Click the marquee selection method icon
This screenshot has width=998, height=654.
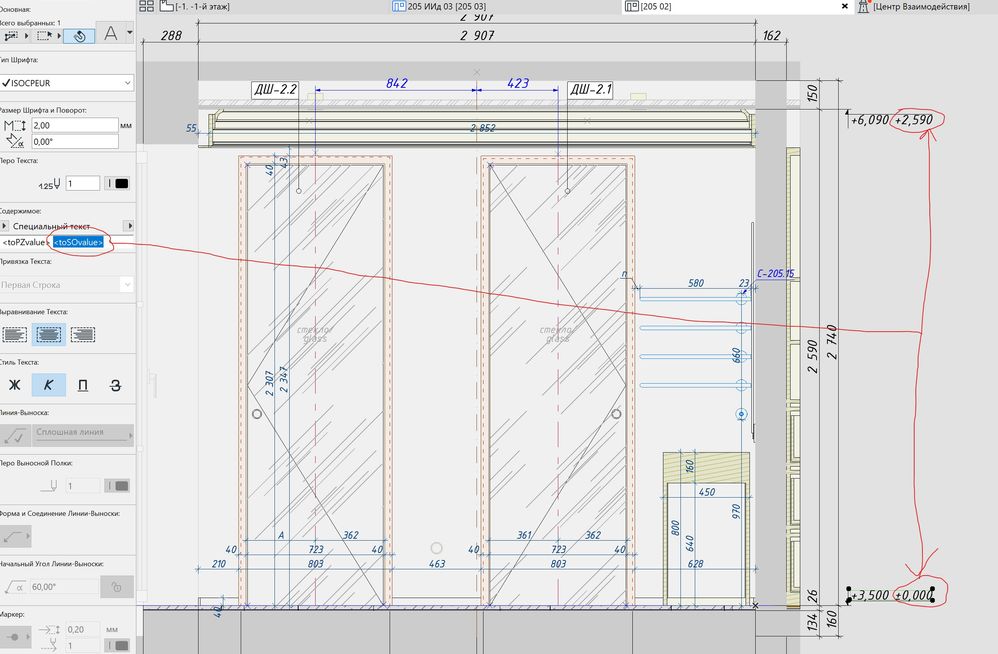[44, 36]
